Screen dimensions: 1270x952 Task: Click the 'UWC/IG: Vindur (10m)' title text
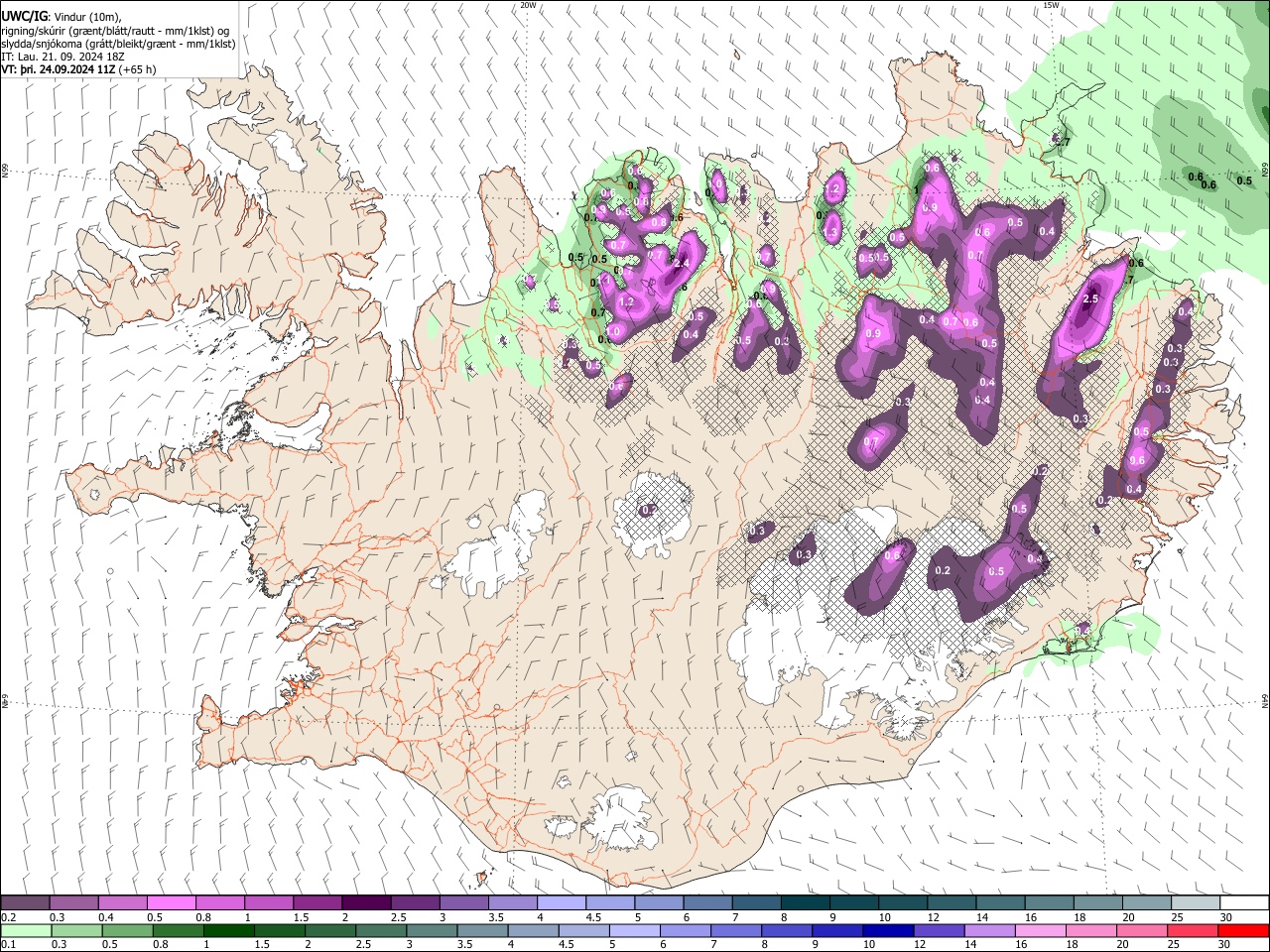point(63,17)
